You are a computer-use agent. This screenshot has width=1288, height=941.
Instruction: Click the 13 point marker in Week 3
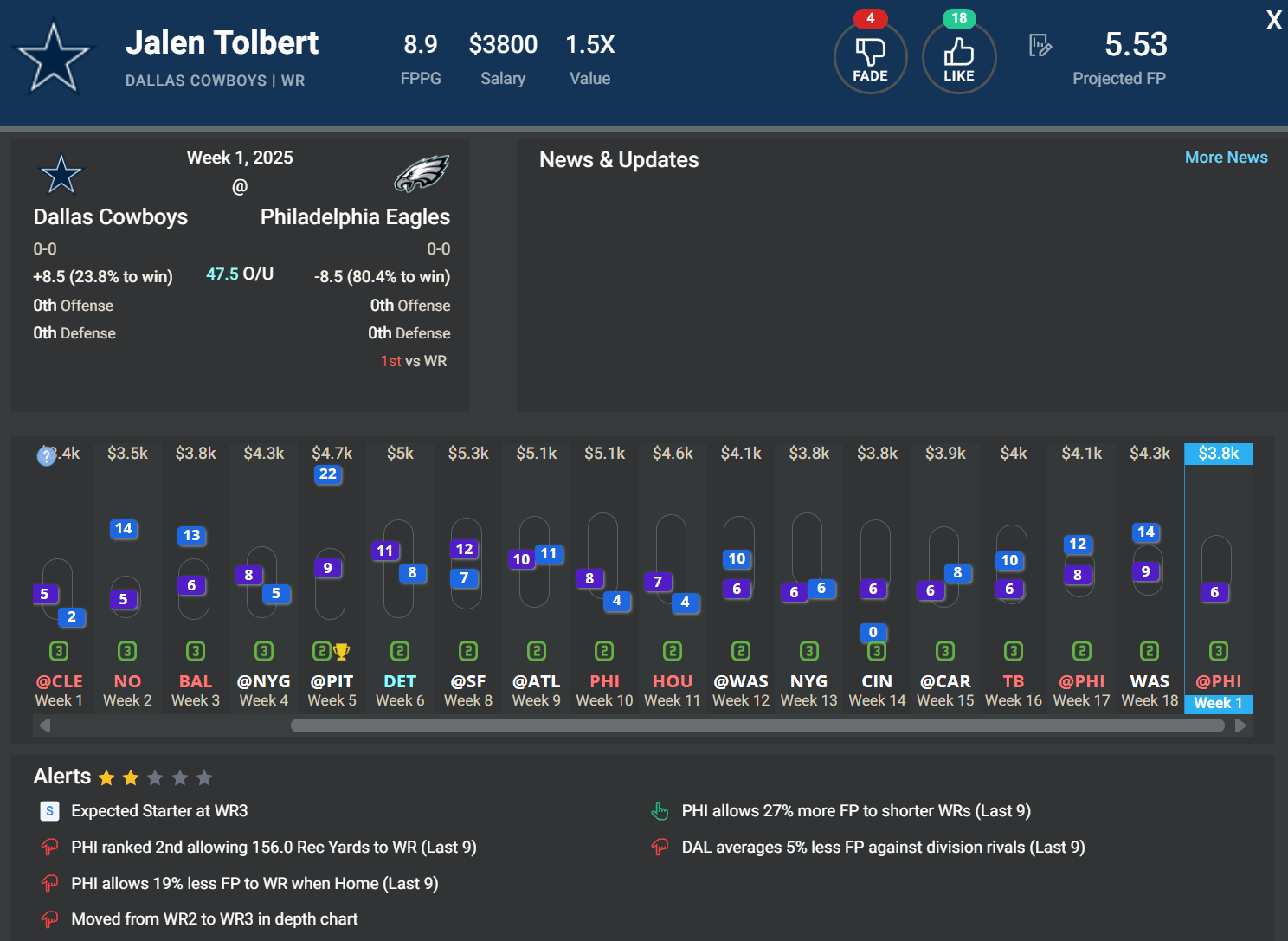[x=192, y=535]
